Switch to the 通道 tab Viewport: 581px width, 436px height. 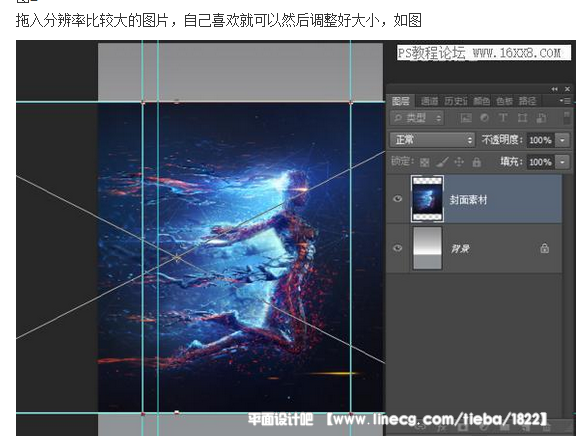tap(429, 101)
